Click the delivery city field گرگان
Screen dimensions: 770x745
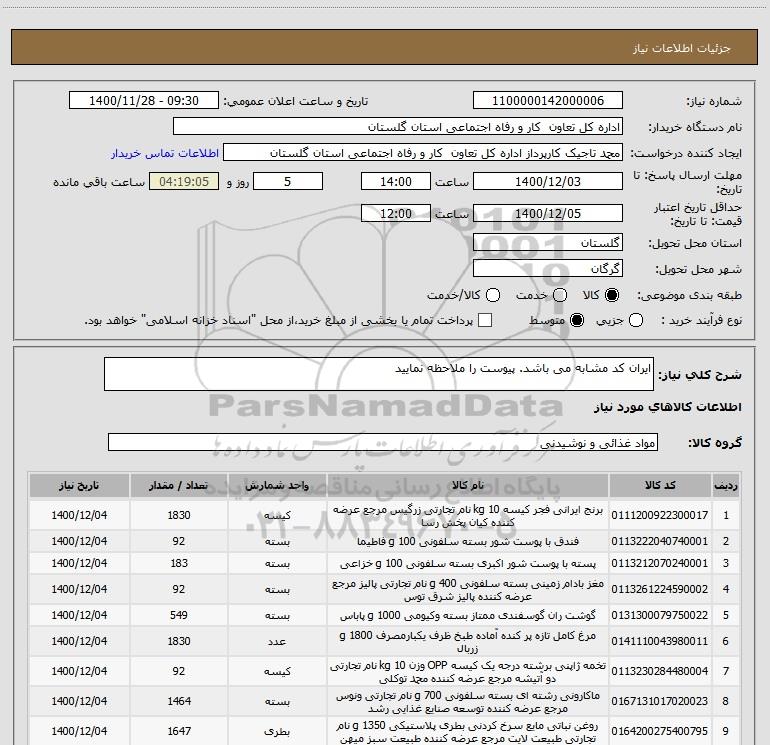point(548,269)
